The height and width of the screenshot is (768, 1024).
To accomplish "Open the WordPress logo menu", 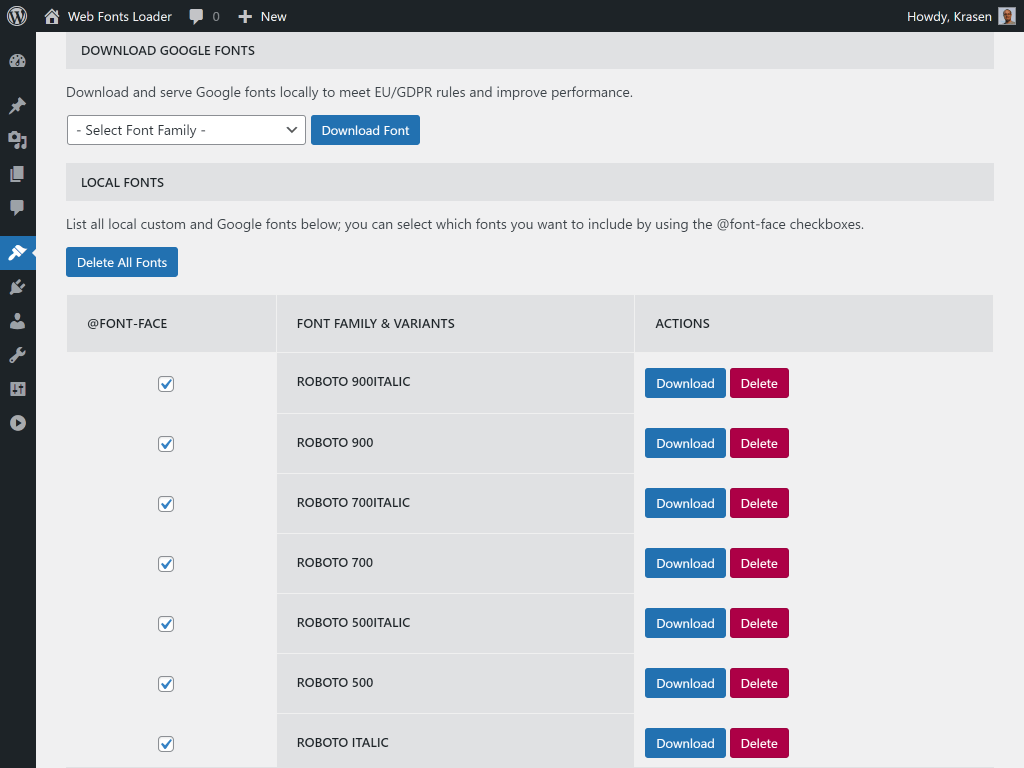I will point(17,16).
